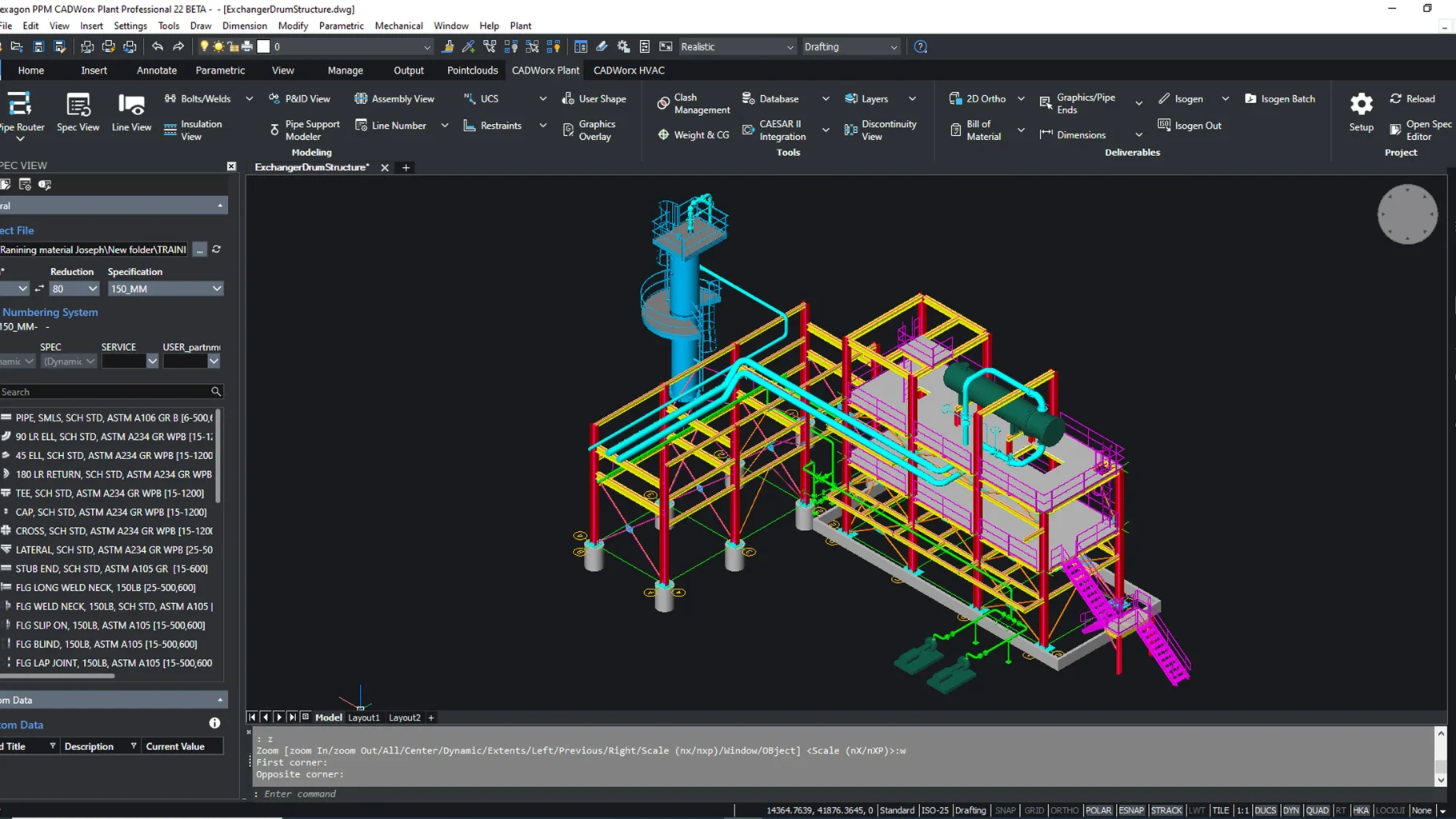Open the Parametric menu in menu bar
Image resolution: width=1456 pixels, height=819 pixels.
coord(342,26)
